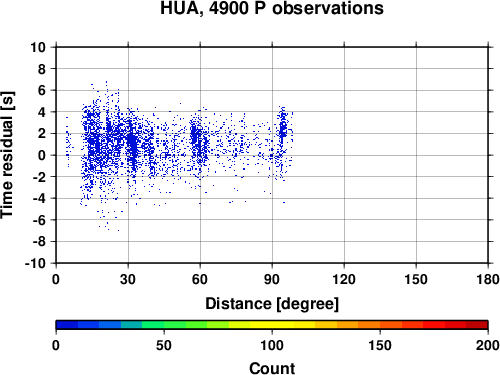
Task: Click the y-axis tick label "4"
Action: (42, 112)
